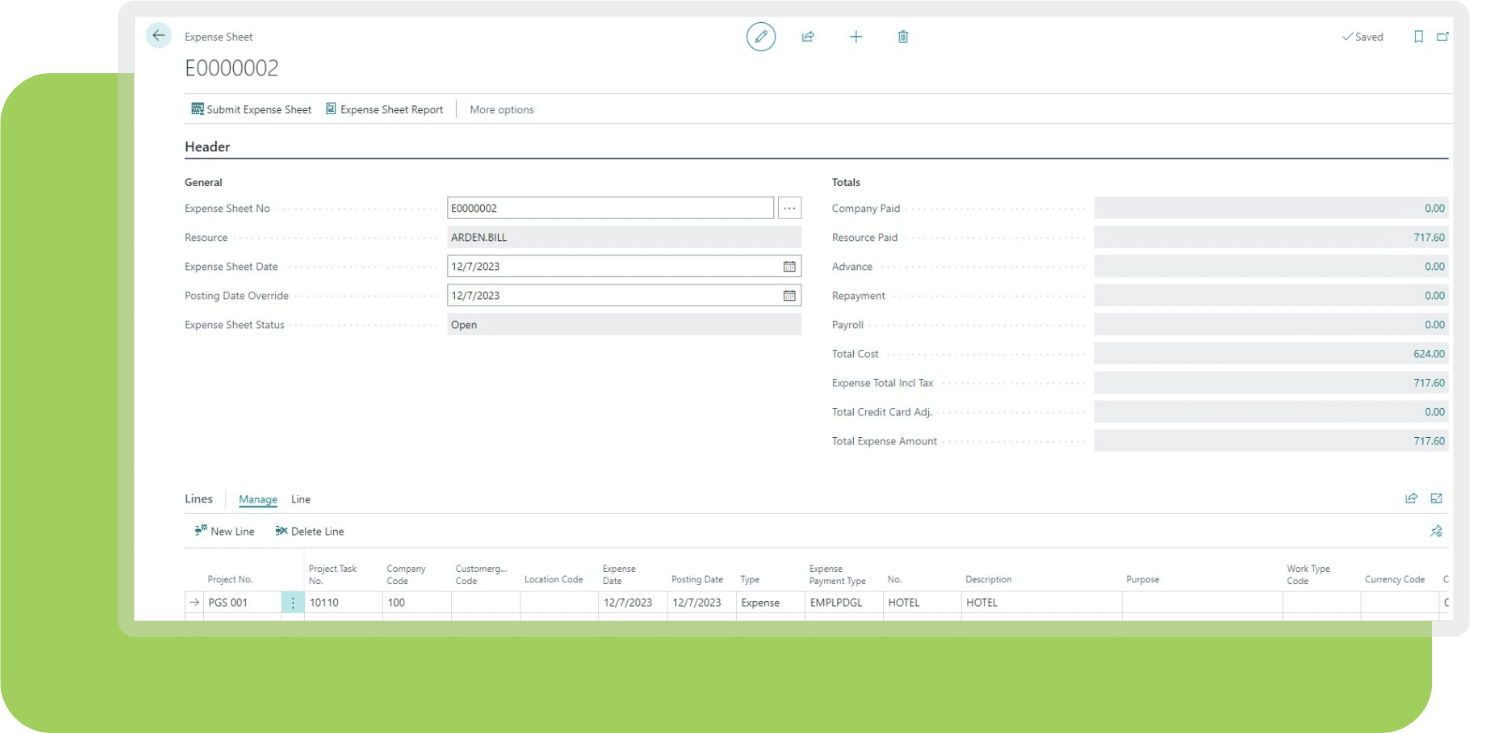The height and width of the screenshot is (733, 1490).
Task: Click the Description column header
Action: [988, 580]
